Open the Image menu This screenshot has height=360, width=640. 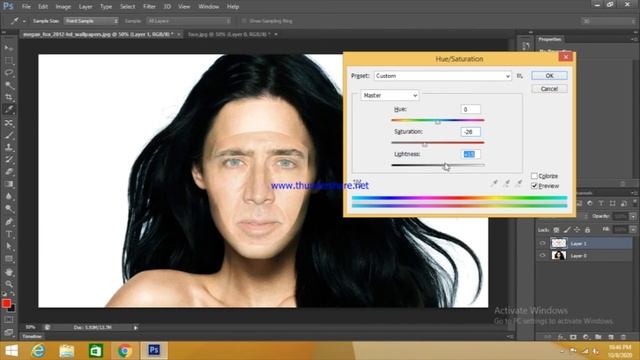[63, 7]
